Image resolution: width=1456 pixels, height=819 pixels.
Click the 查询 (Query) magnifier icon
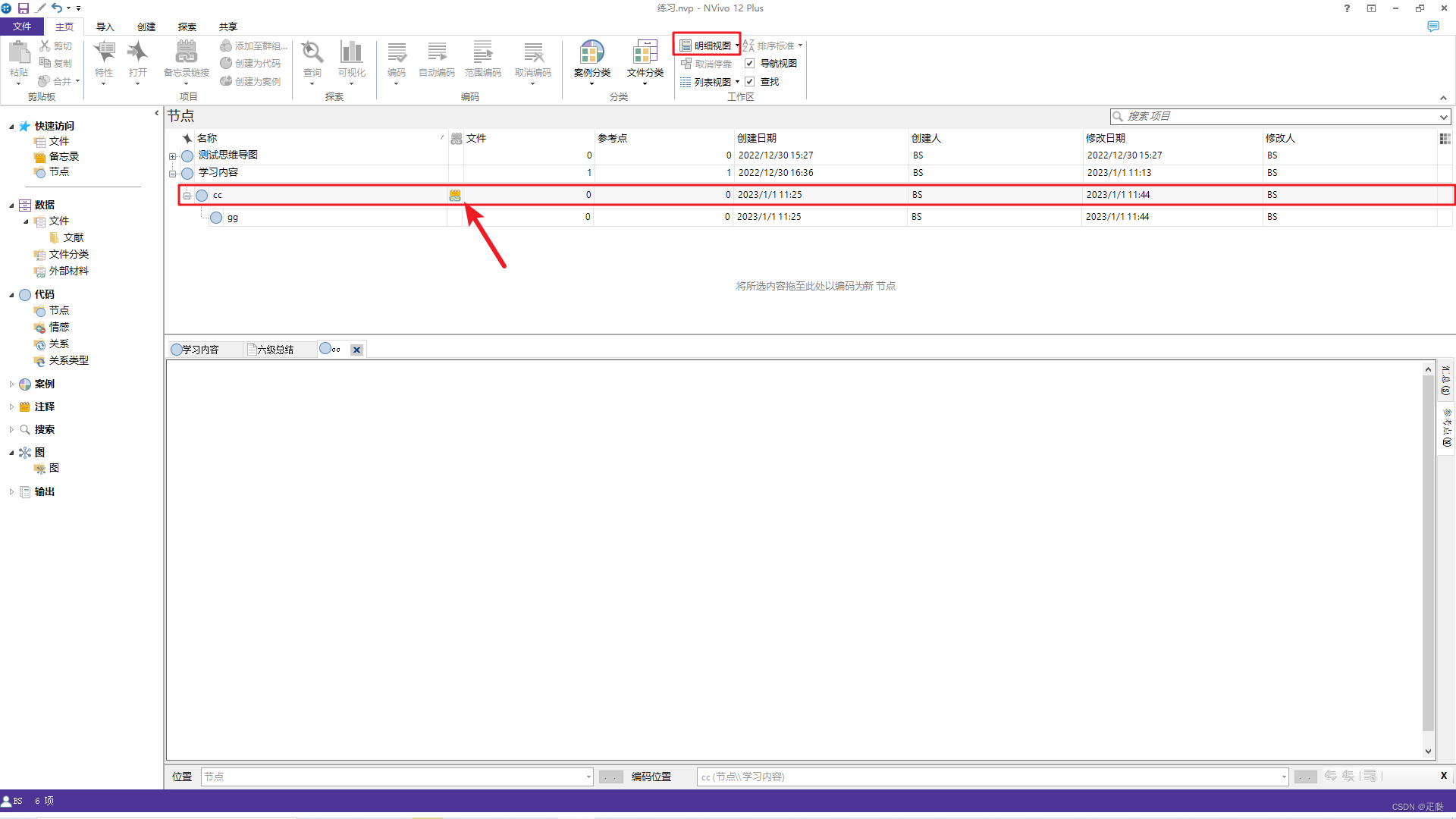(x=312, y=52)
